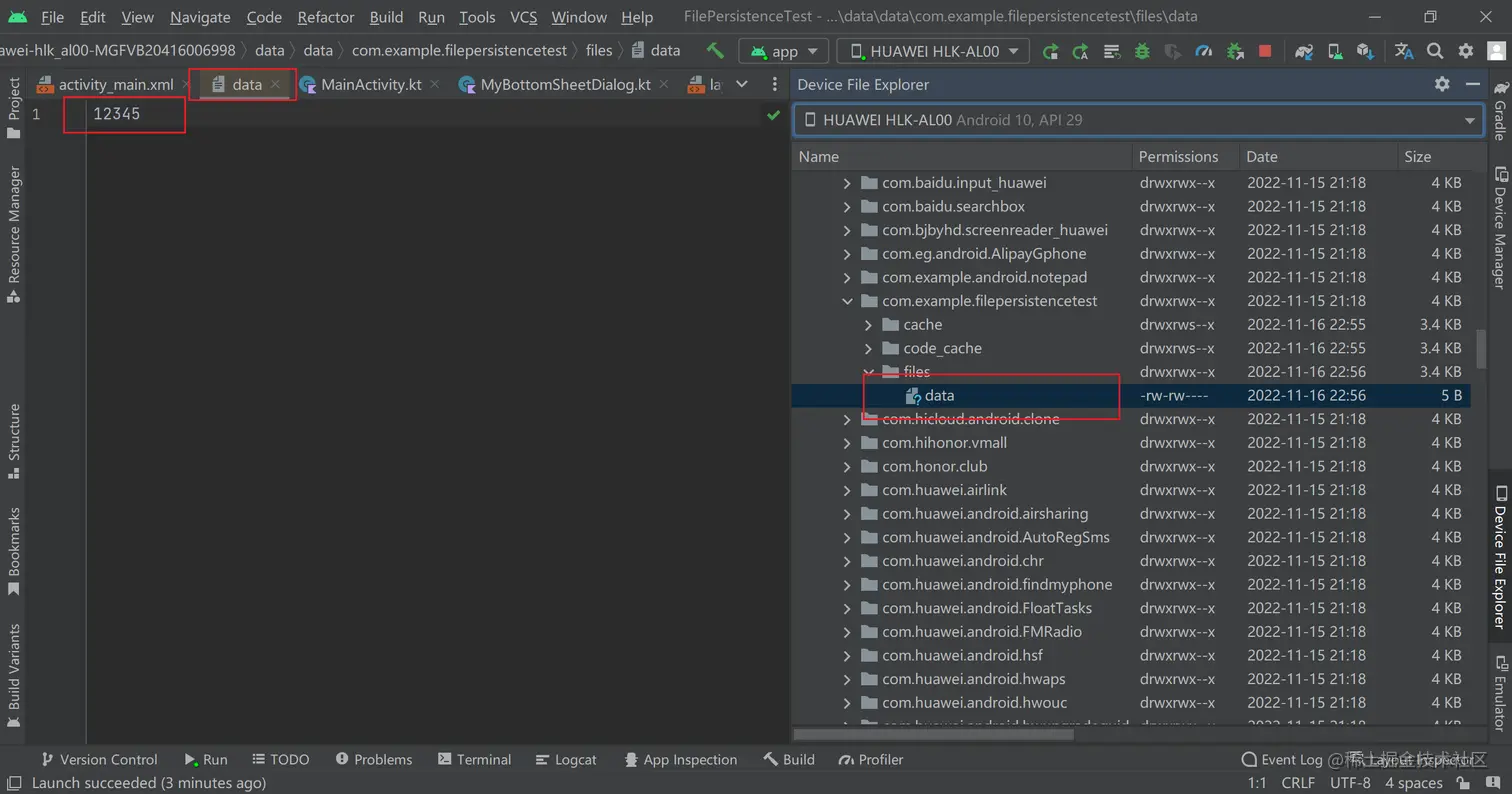The height and width of the screenshot is (794, 1512).
Task: Expand the cache folder under filepersistencetest
Action: (868, 325)
